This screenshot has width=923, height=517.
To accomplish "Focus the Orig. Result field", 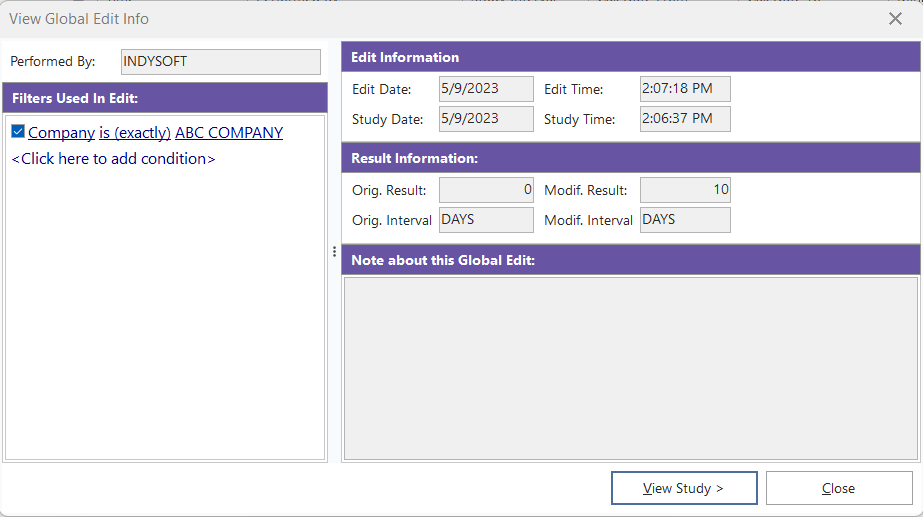I will [486, 190].
